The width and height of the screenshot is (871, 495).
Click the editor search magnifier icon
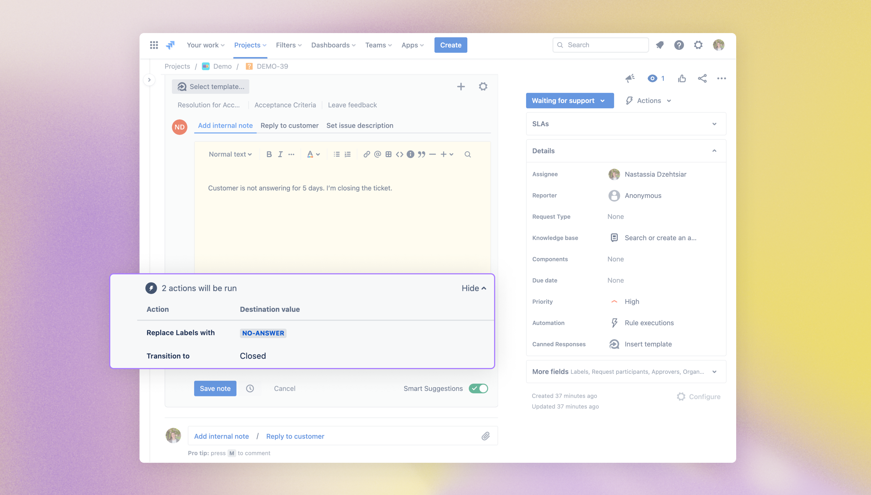coord(468,154)
